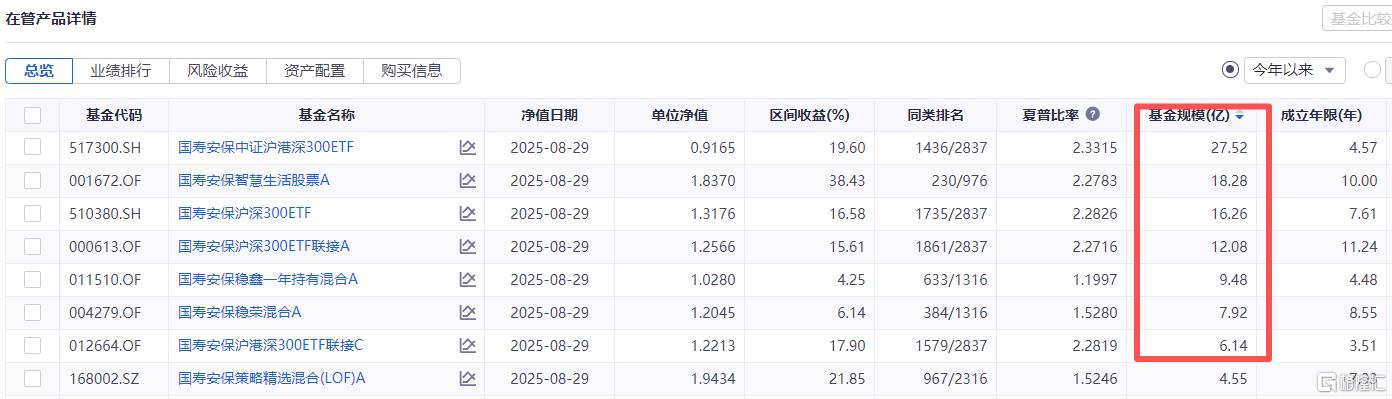Open chart icon for 国寿安保策略精选混合(LOF)A
This screenshot has height=399, width=1392.
coord(467,379)
